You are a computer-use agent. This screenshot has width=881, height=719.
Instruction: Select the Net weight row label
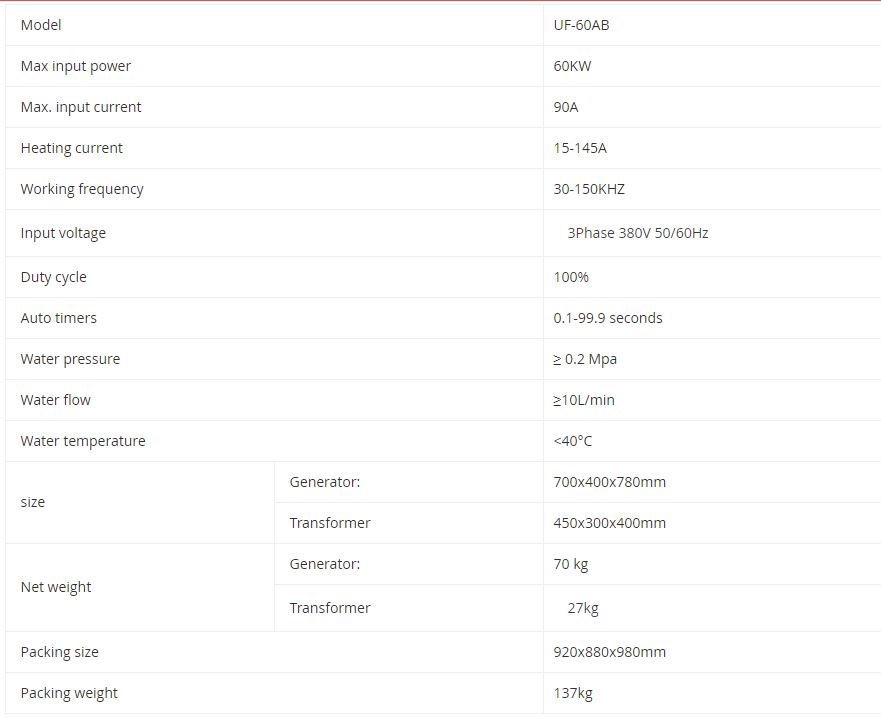coord(56,588)
